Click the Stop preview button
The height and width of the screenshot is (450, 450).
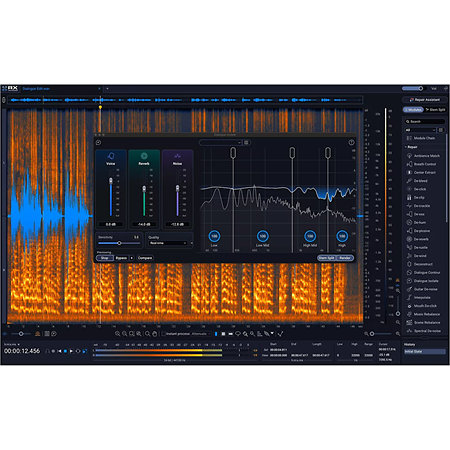click(105, 258)
